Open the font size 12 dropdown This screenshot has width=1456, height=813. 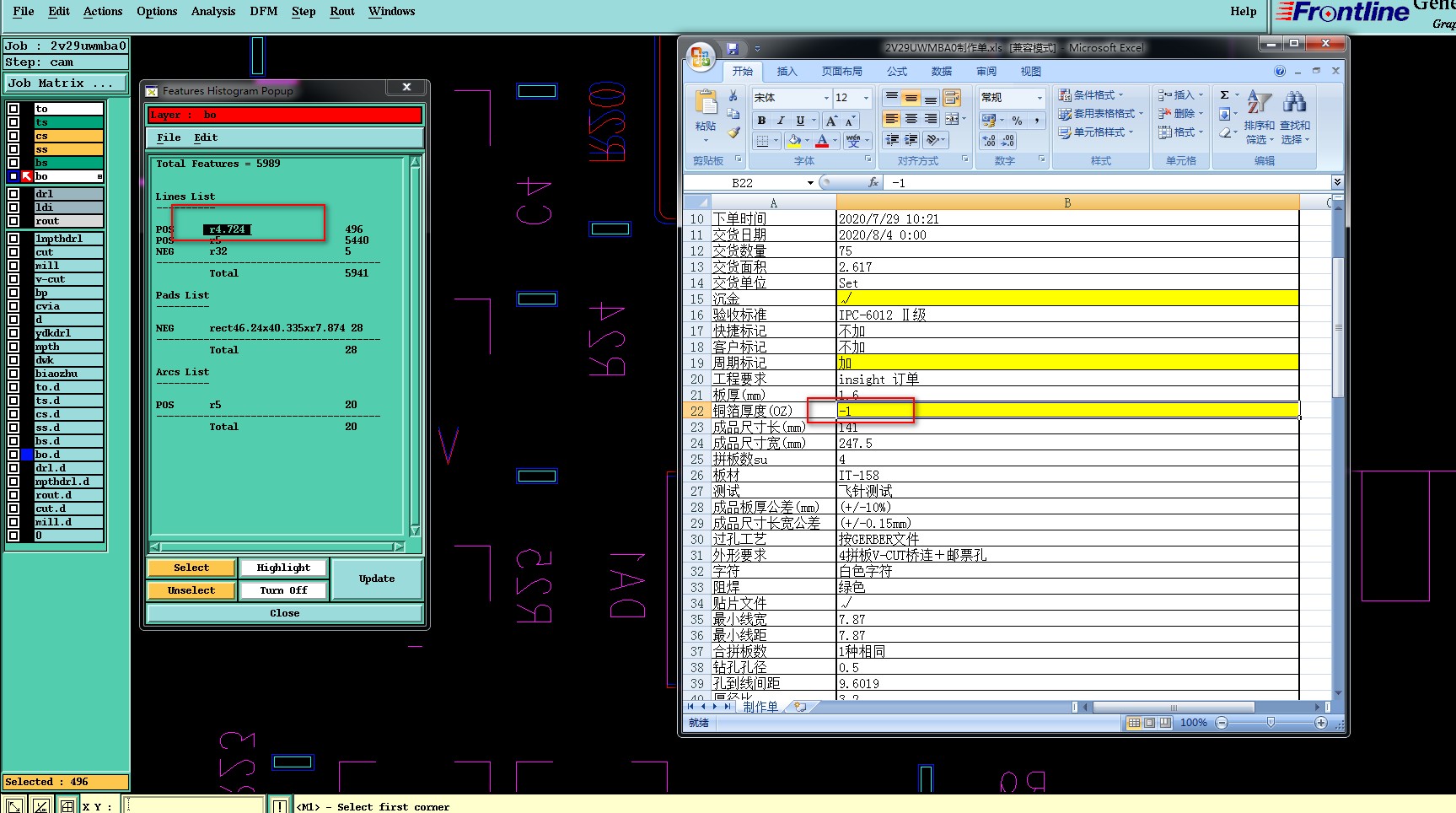coord(866,98)
